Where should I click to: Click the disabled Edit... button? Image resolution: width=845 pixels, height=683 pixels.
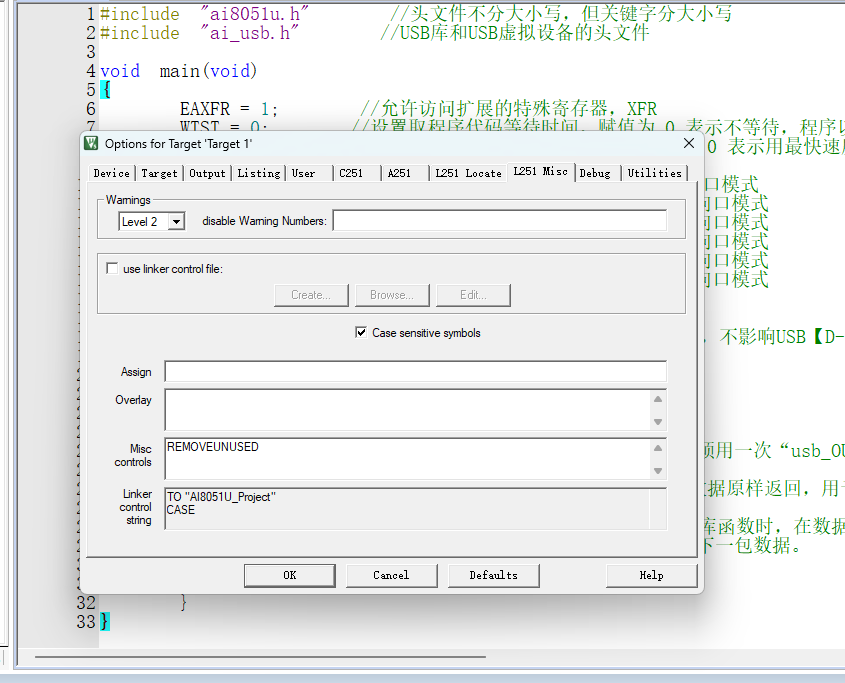click(473, 295)
